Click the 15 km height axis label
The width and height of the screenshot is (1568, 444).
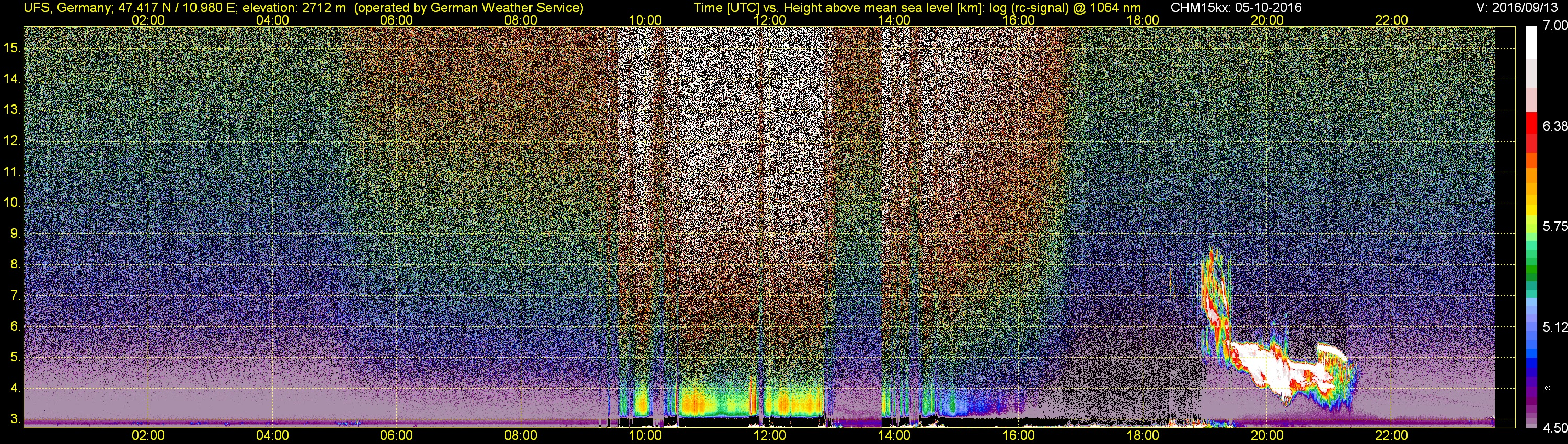click(x=11, y=48)
